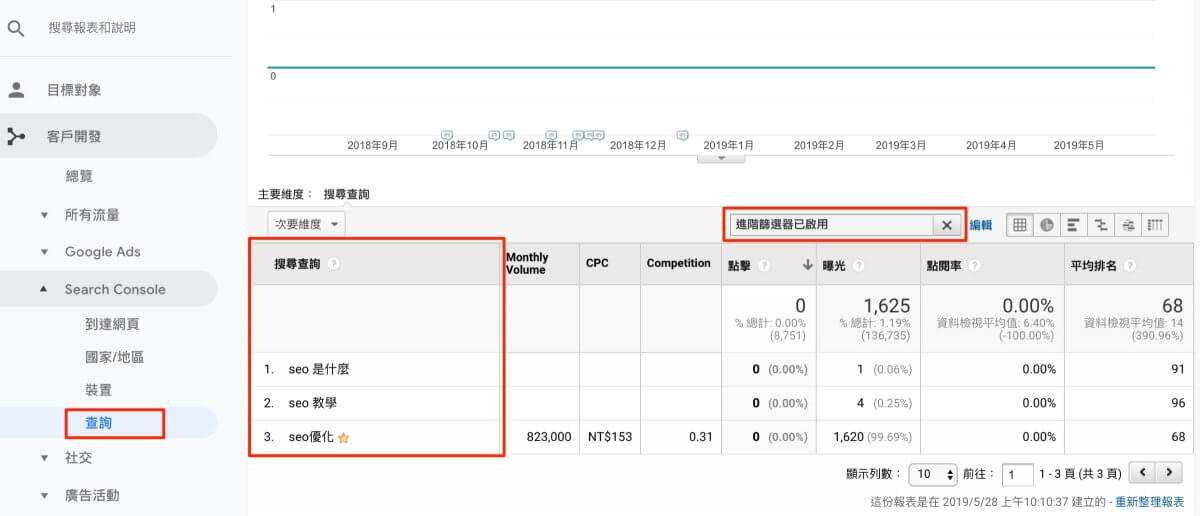Click the star icon beside seo優化
The width and height of the screenshot is (1200, 516).
(344, 438)
